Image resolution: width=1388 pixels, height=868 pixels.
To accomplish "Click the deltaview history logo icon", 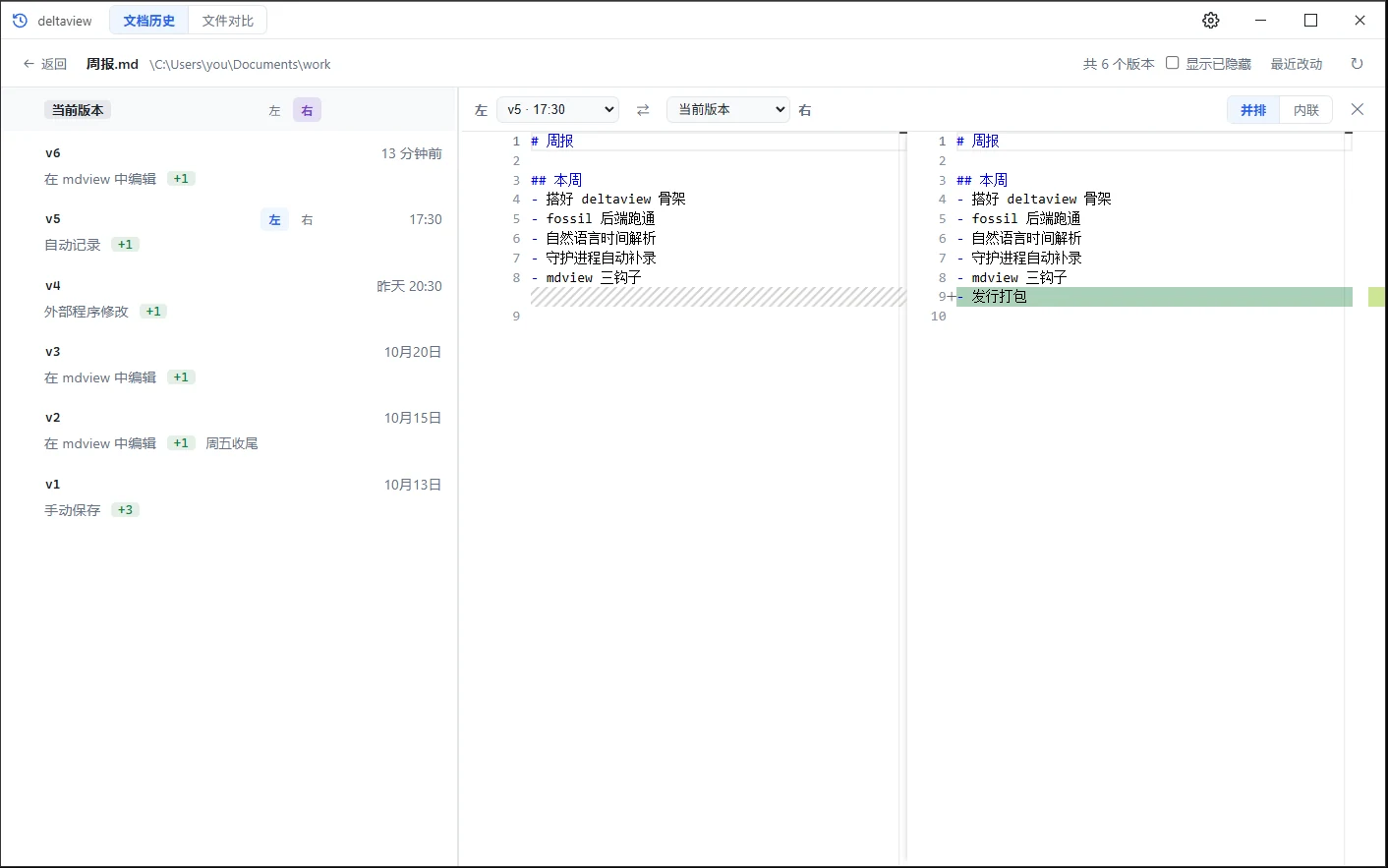I will [20, 21].
